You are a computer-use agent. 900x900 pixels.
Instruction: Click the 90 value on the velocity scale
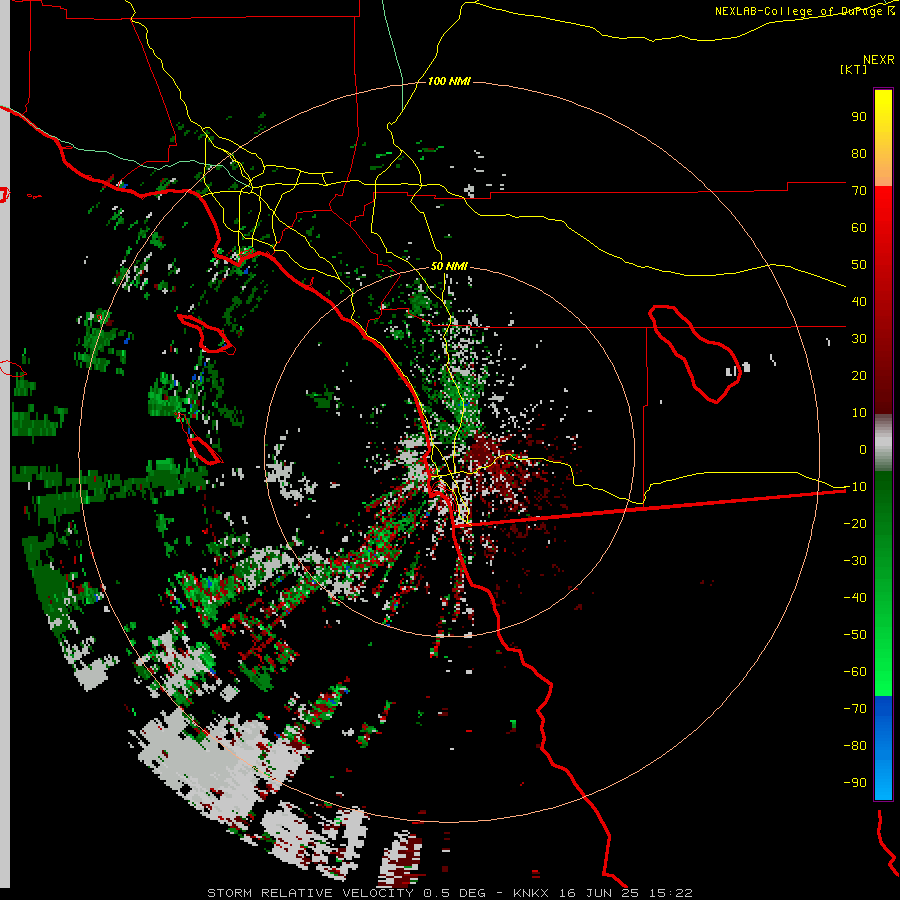(859, 117)
